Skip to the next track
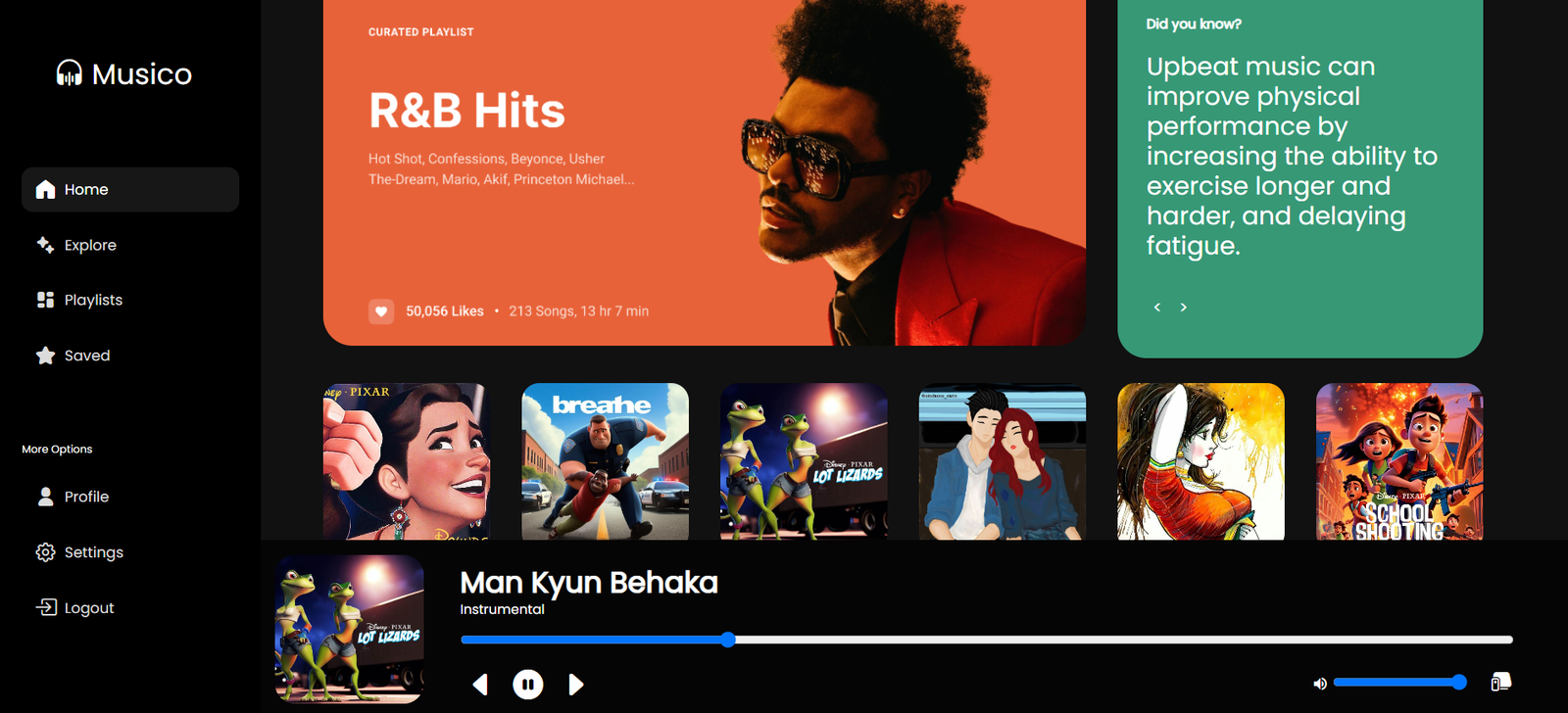 tap(576, 684)
